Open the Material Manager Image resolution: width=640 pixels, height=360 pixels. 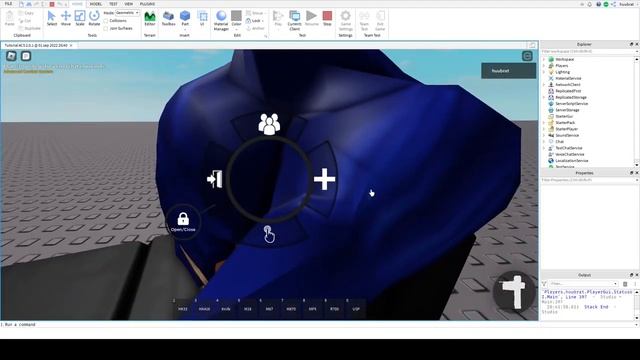(221, 20)
